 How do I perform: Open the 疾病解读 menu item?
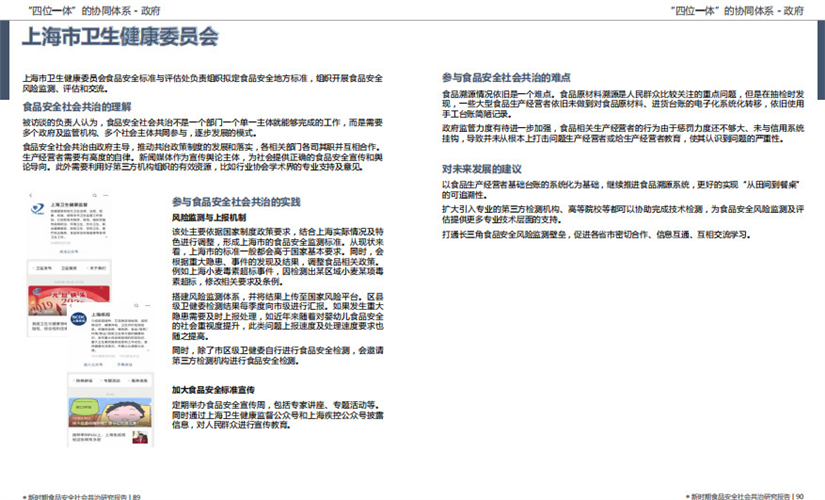click(84, 381)
